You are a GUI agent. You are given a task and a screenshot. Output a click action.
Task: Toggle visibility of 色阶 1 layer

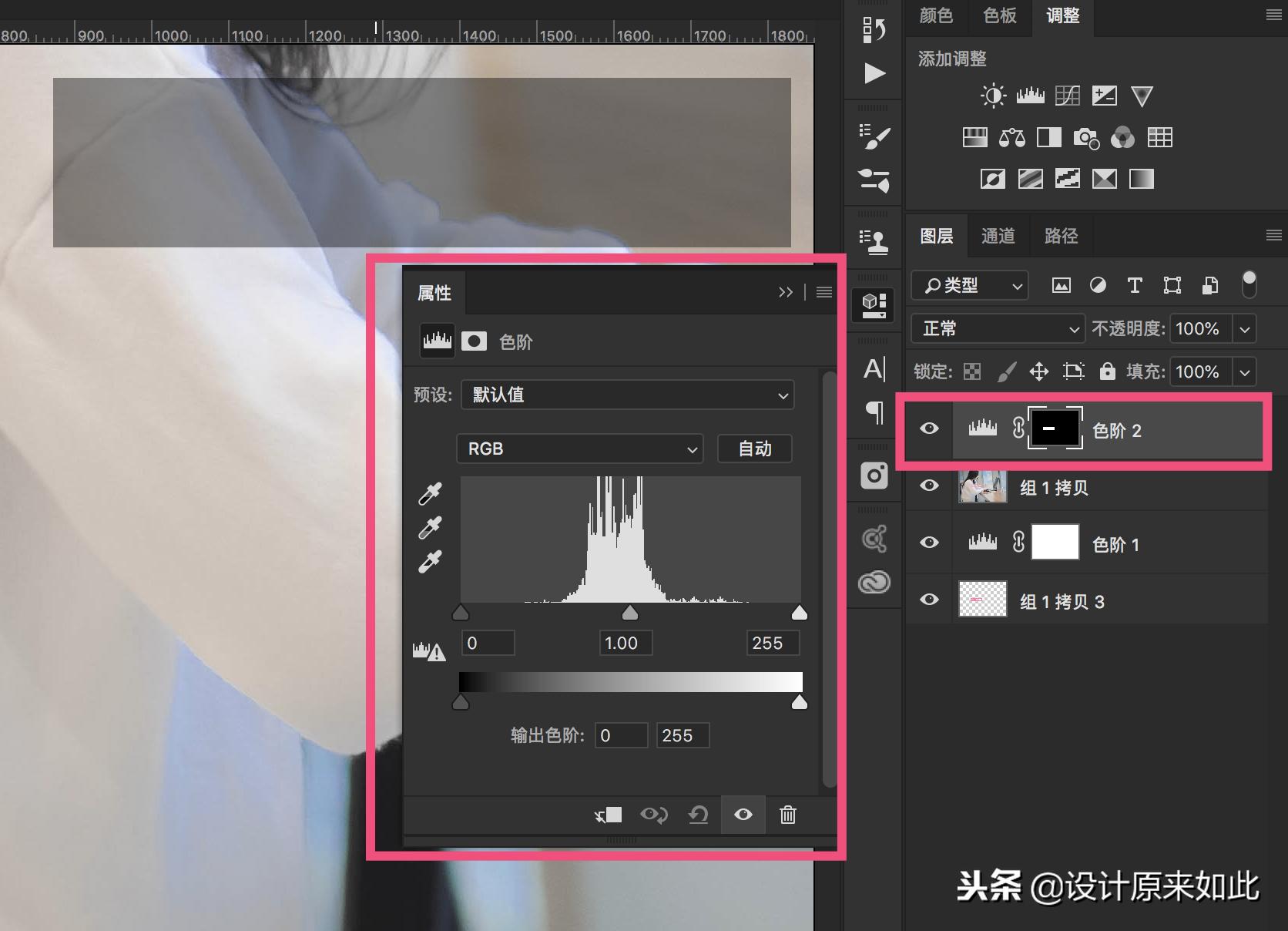[929, 543]
